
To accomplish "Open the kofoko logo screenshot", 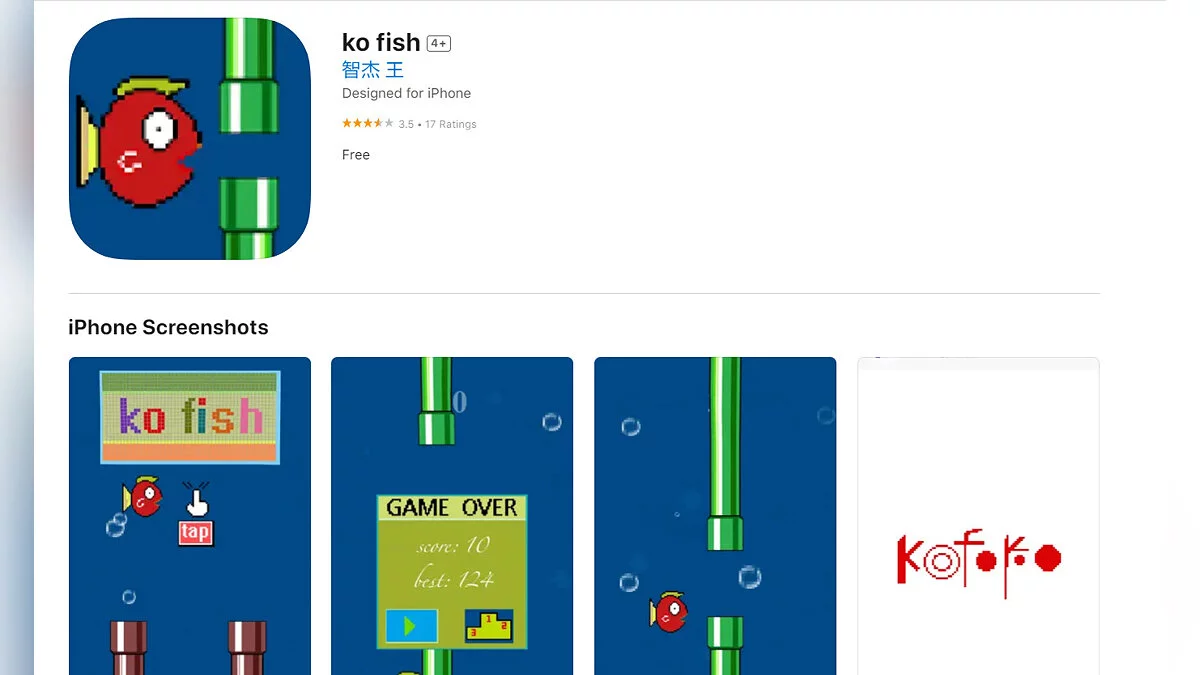I will coord(978,516).
